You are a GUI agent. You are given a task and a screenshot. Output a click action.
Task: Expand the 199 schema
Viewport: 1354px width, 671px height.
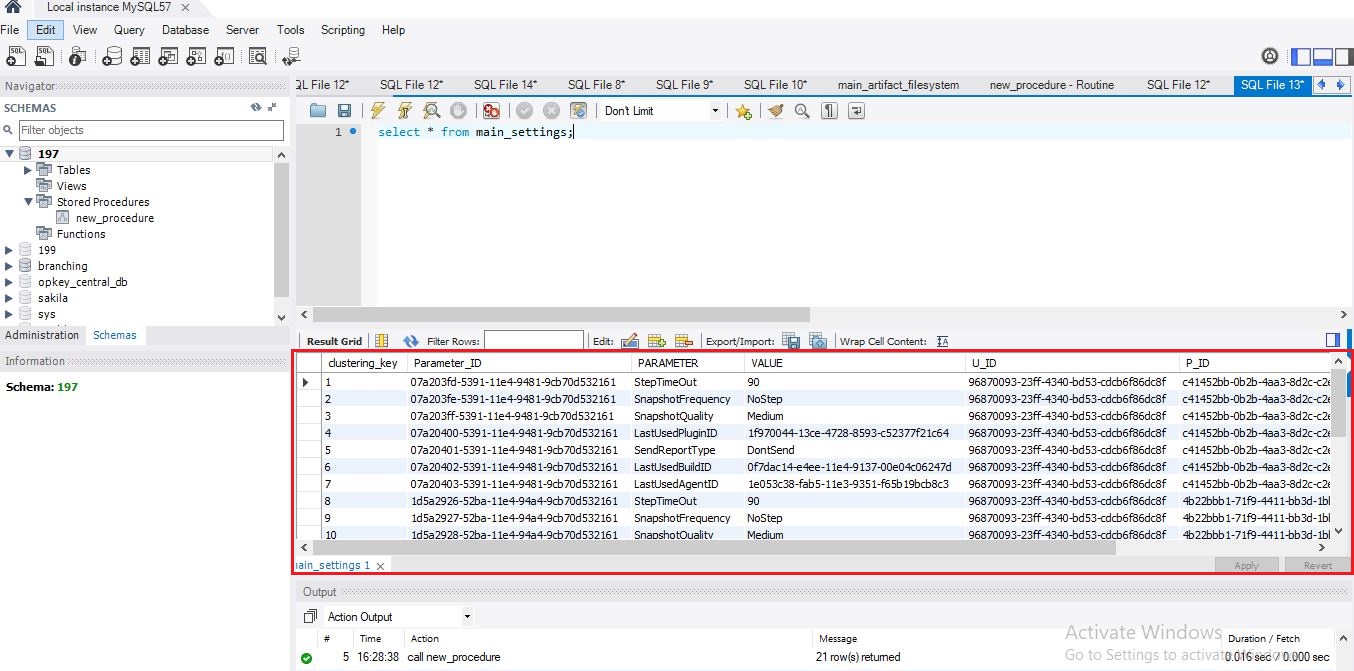click(x=10, y=250)
